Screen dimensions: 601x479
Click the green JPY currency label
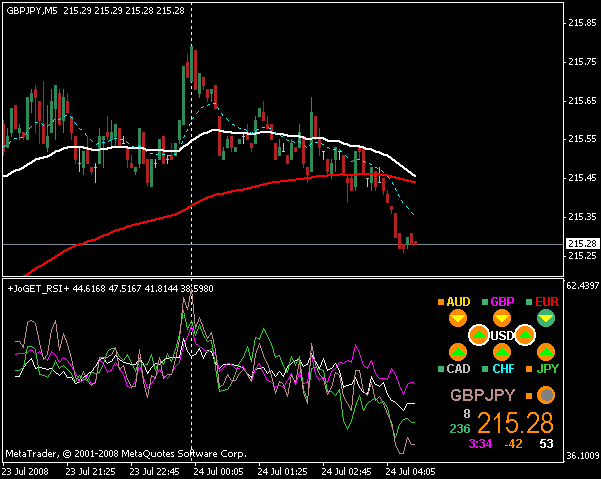(548, 369)
